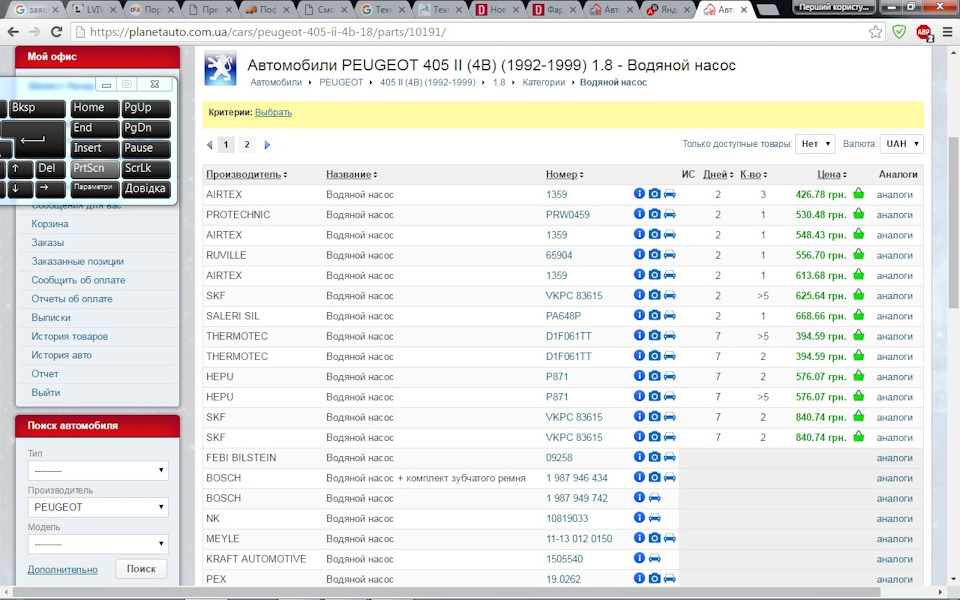Sort by 'Цена' column header
This screenshot has width=960, height=600.
click(x=831, y=174)
